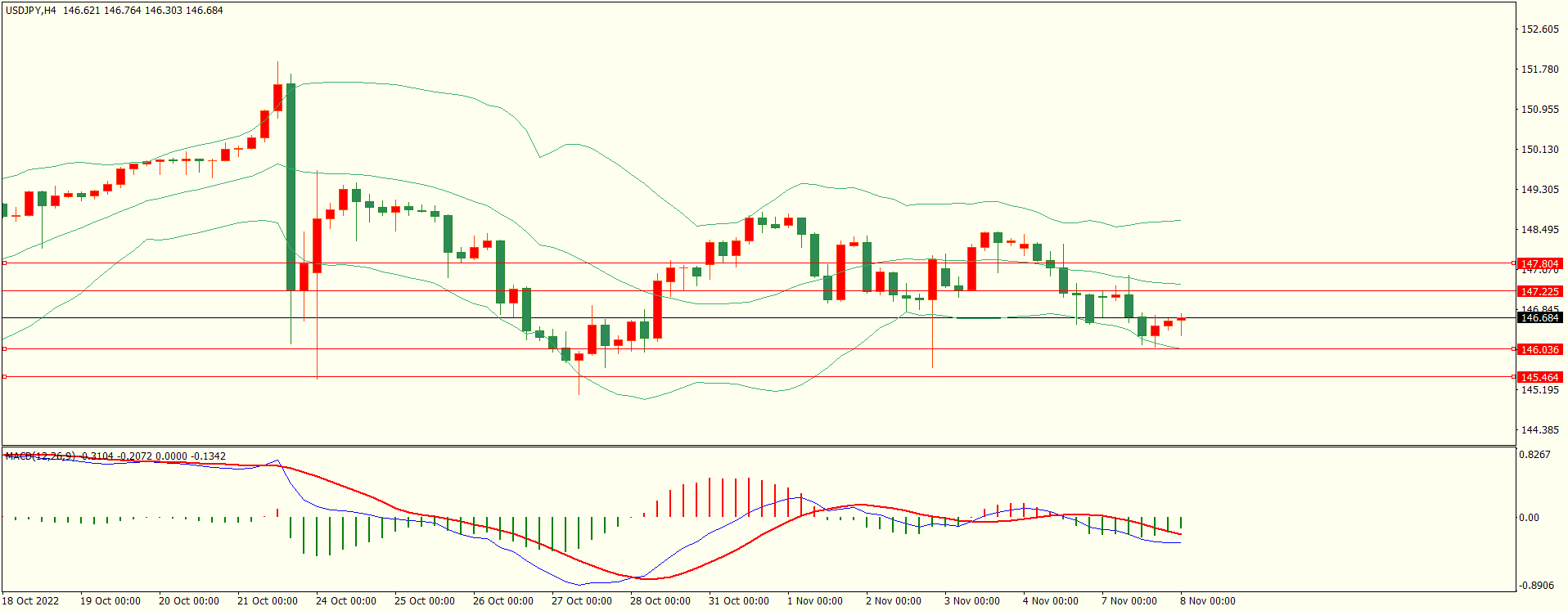Click the 21 Oct 00:00 date label
Viewport: 1568px width, 611px height.
267,601
